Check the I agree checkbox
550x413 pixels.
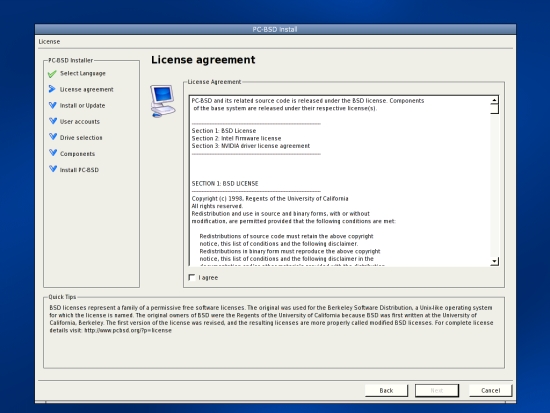pos(192,278)
